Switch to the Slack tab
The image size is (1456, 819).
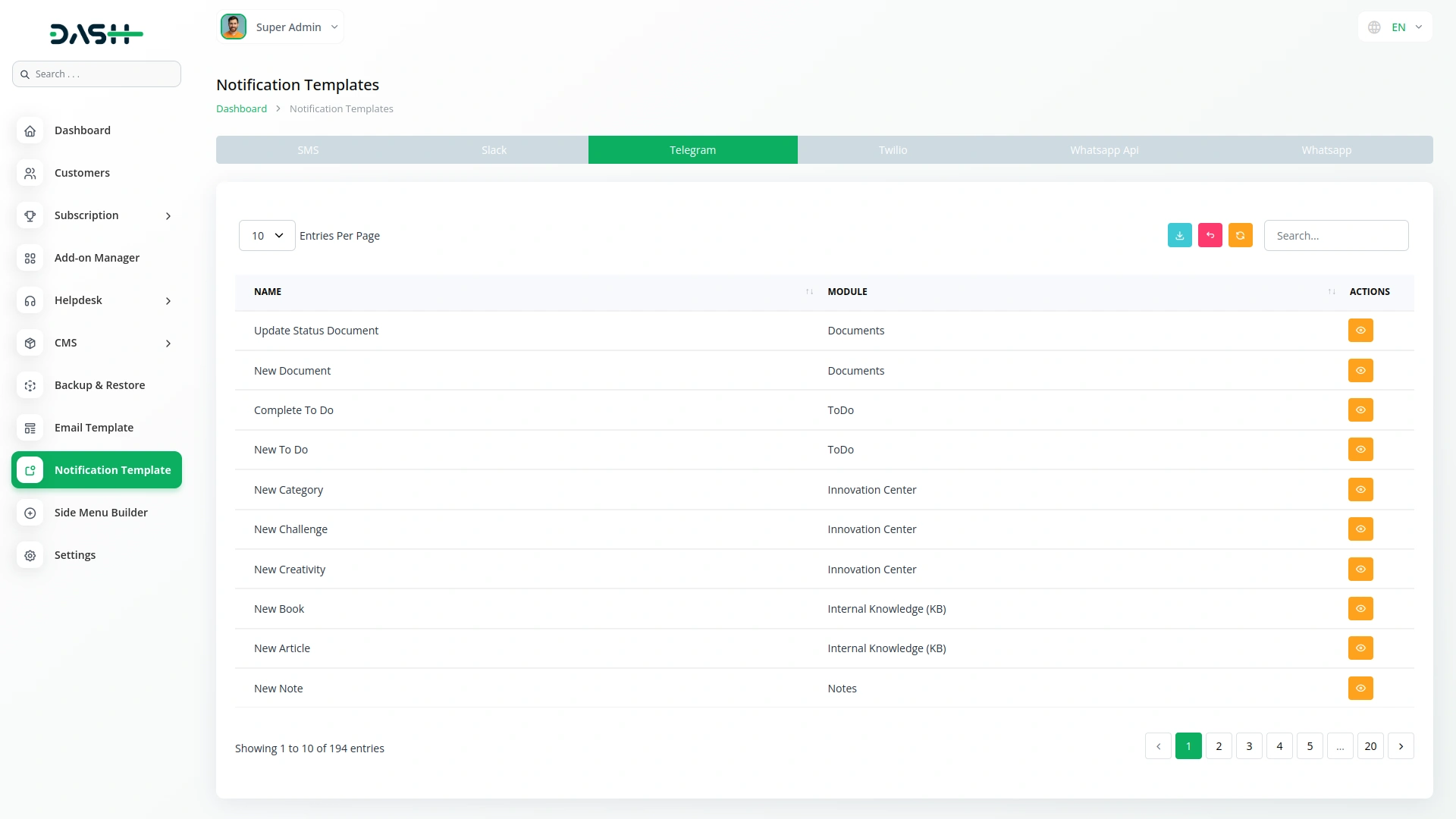click(x=494, y=150)
